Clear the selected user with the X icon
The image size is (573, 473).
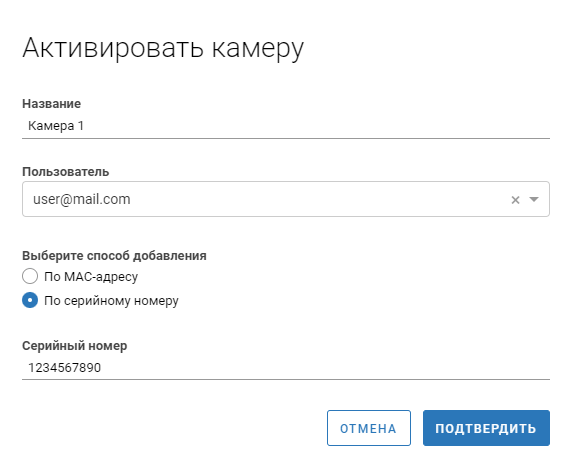[x=515, y=200]
